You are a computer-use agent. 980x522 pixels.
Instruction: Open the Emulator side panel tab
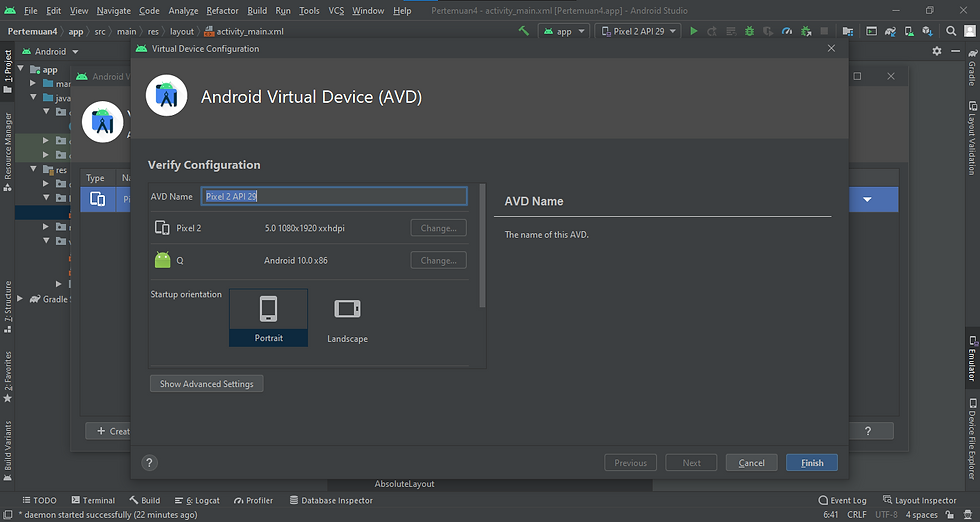tap(972, 358)
